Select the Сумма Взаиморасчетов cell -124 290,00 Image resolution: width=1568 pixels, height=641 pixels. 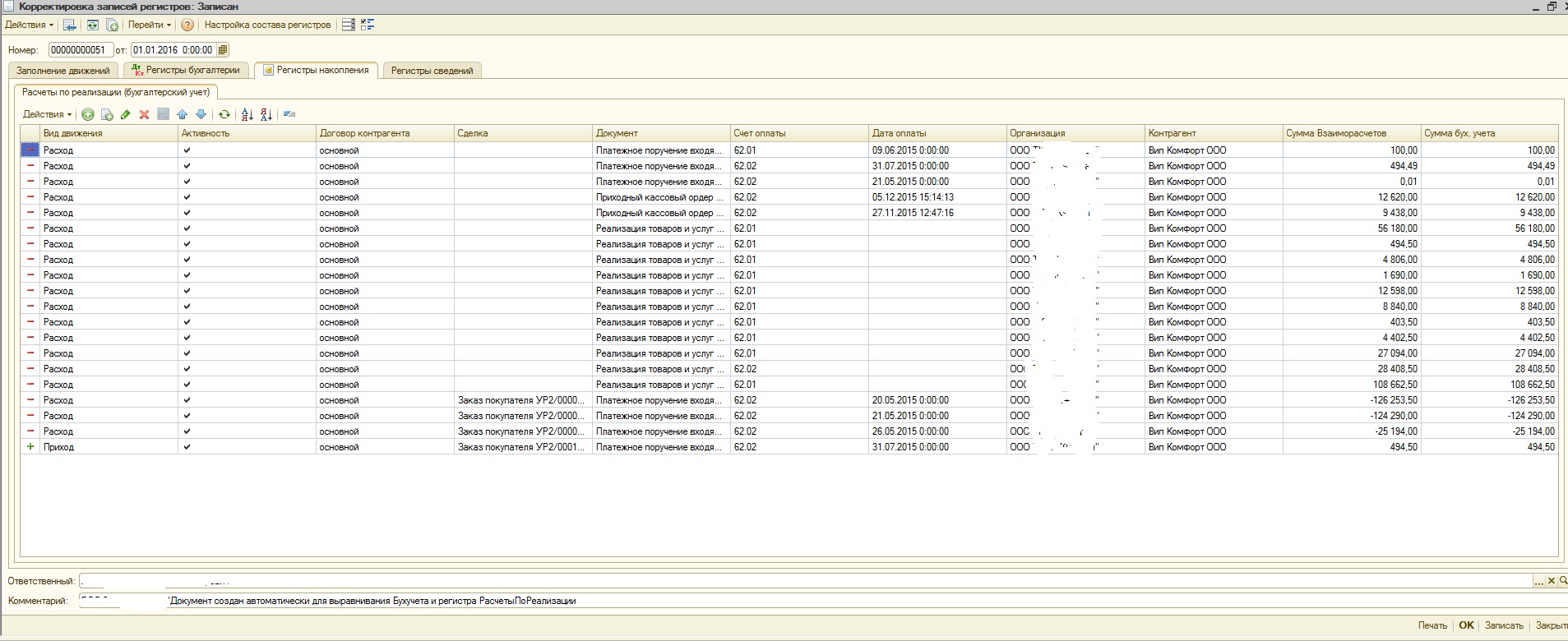1352,416
